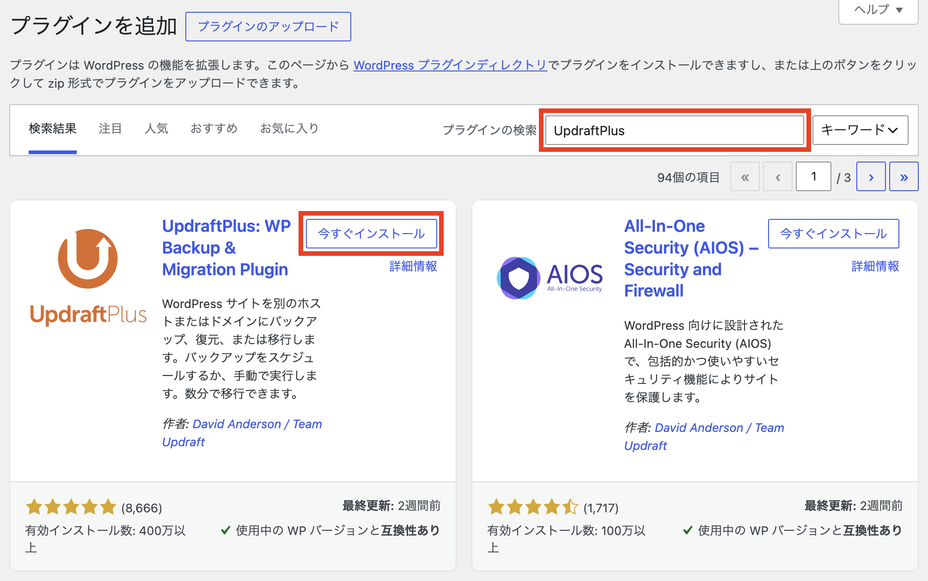This screenshot has width=928, height=581.
Task: Click compatibility checkmark on UpdraftPlus card
Action: tap(225, 531)
